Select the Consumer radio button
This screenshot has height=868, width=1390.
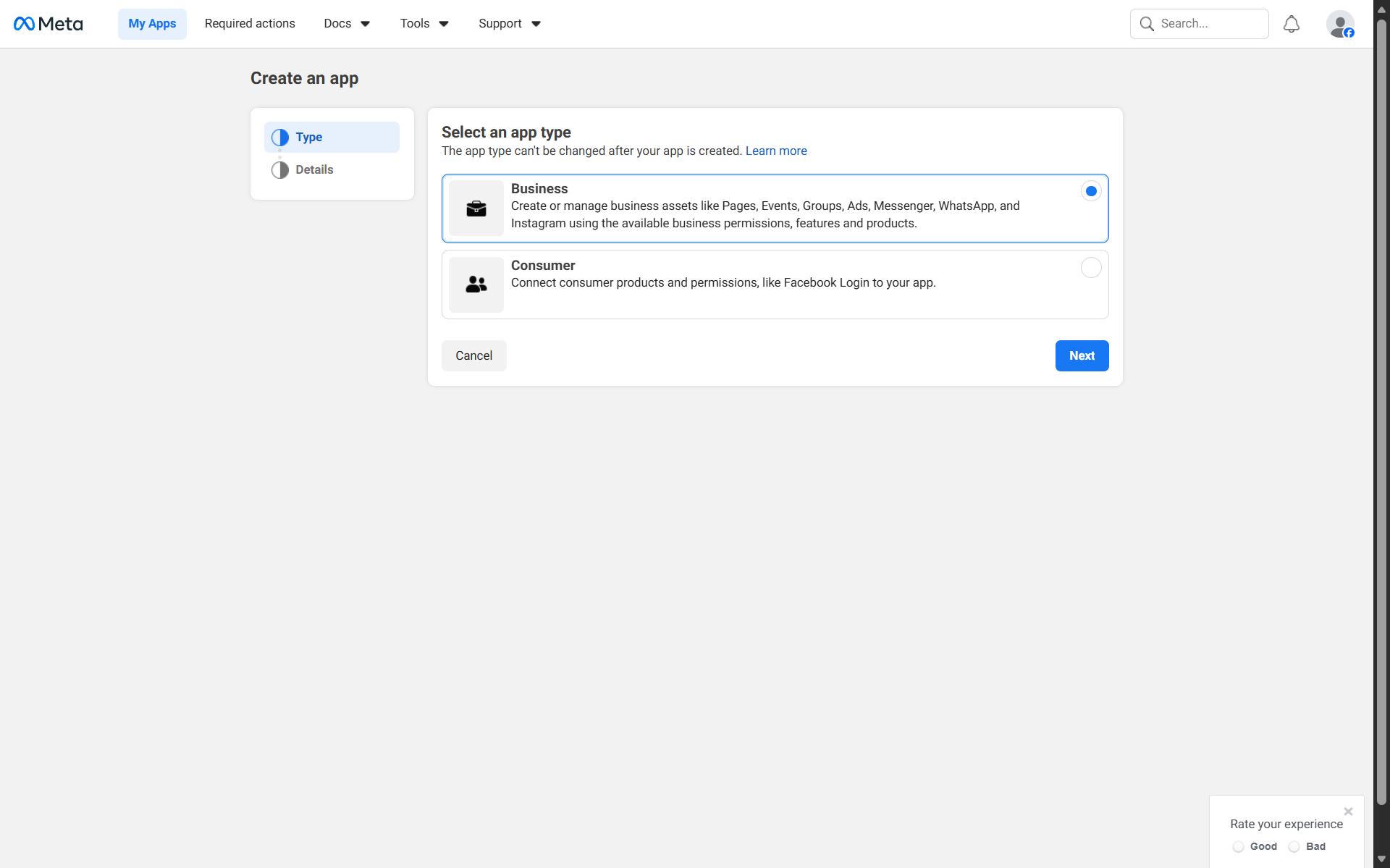pos(1091,268)
